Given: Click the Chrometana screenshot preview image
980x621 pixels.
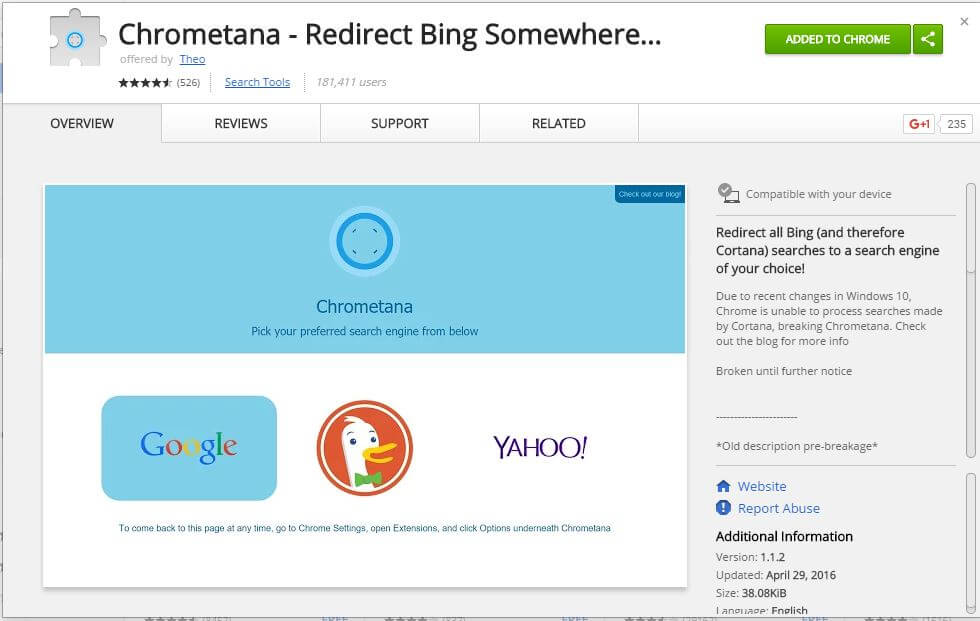Looking at the screenshot, I should 365,385.
